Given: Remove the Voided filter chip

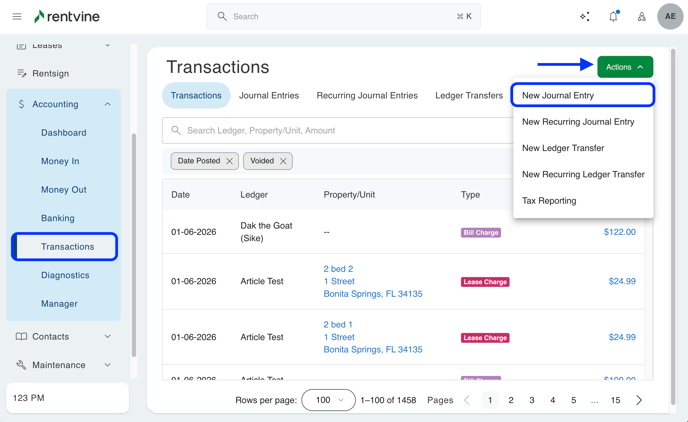Looking at the screenshot, I should [x=283, y=161].
